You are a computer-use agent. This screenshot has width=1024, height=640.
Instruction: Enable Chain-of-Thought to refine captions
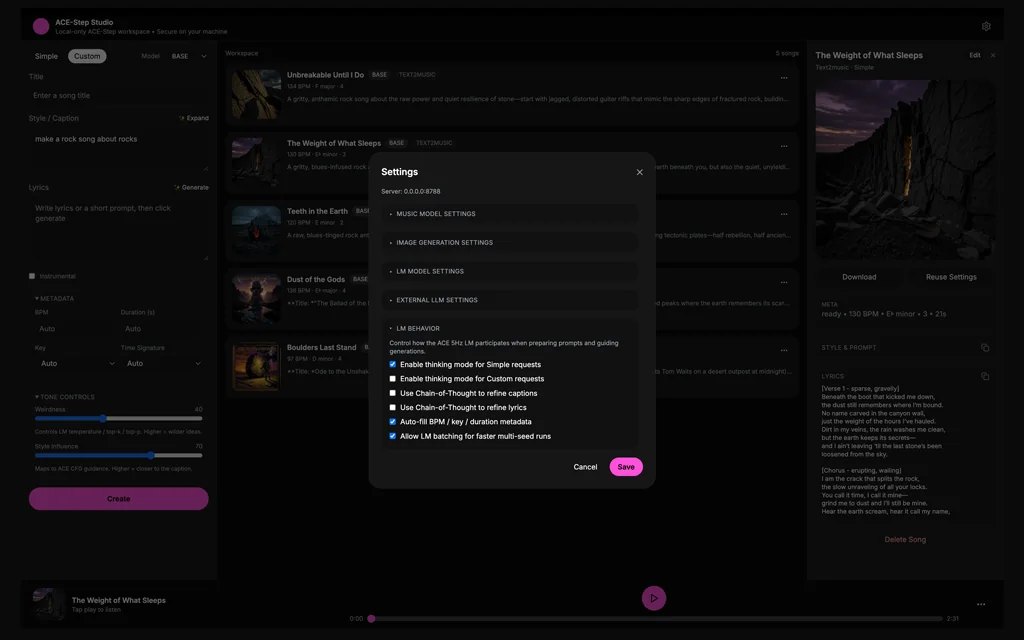click(x=393, y=393)
